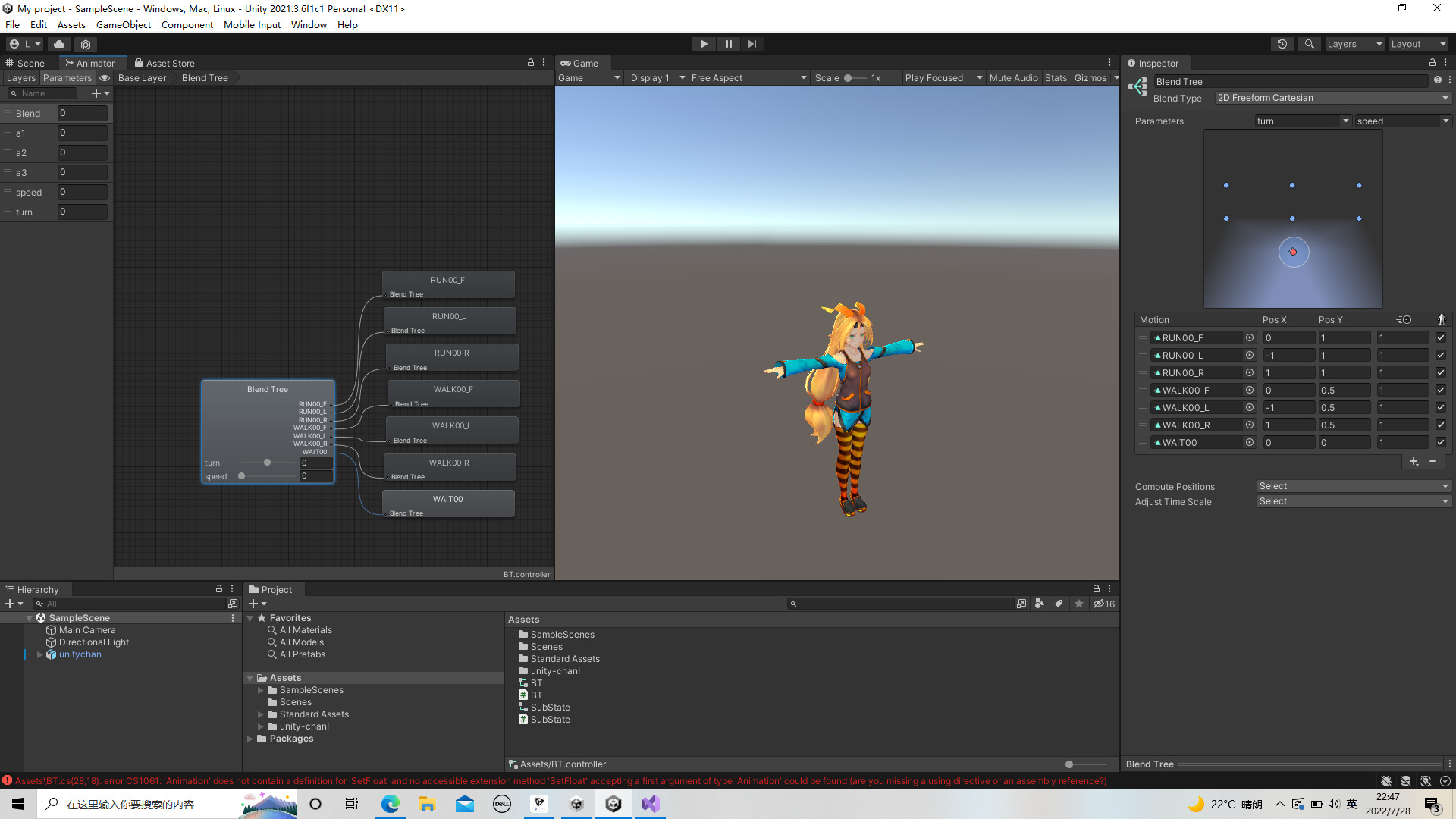The image size is (1456, 819).
Task: Click the Pause button in toolbar
Action: (x=728, y=44)
